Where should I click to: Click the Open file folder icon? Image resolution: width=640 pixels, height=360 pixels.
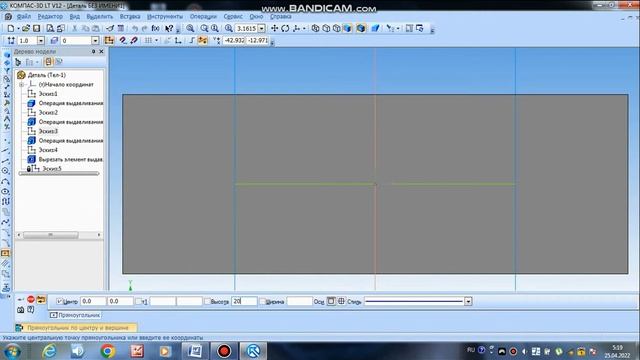coord(26,28)
